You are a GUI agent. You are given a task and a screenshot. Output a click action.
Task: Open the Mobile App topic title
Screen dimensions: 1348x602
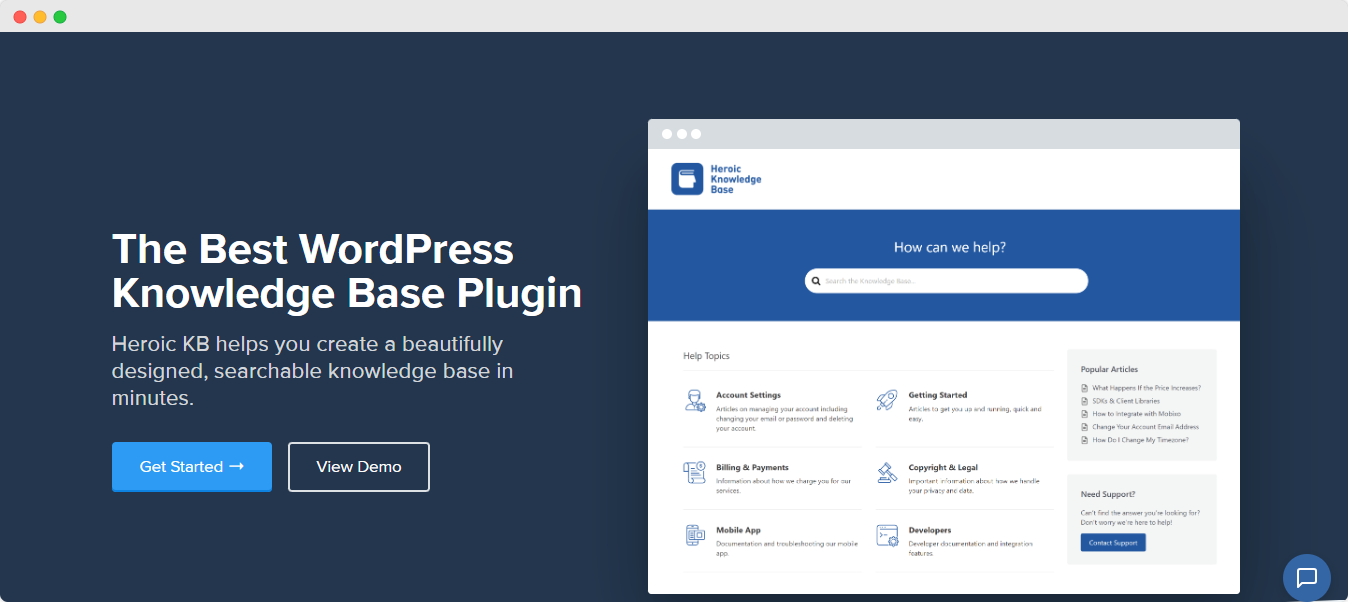738,530
